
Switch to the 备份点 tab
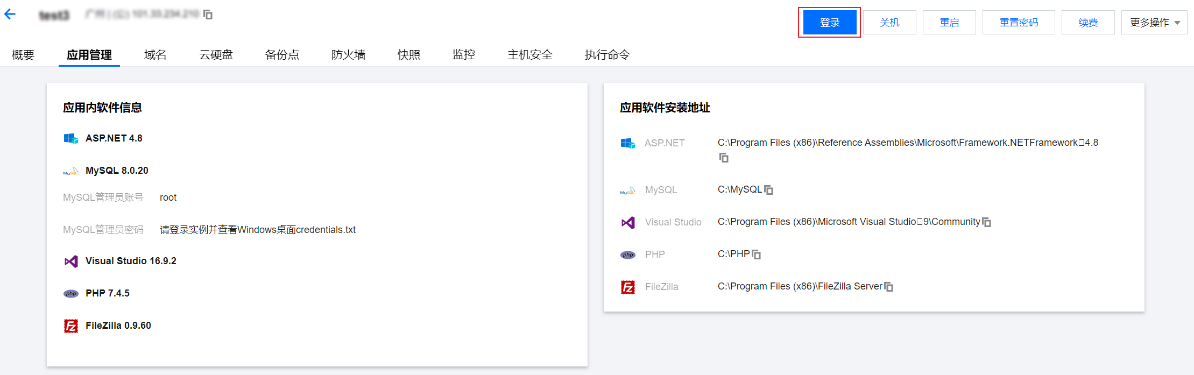[x=283, y=55]
